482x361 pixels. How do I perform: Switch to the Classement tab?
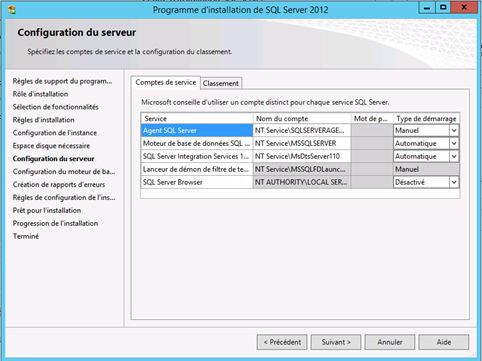pos(221,83)
